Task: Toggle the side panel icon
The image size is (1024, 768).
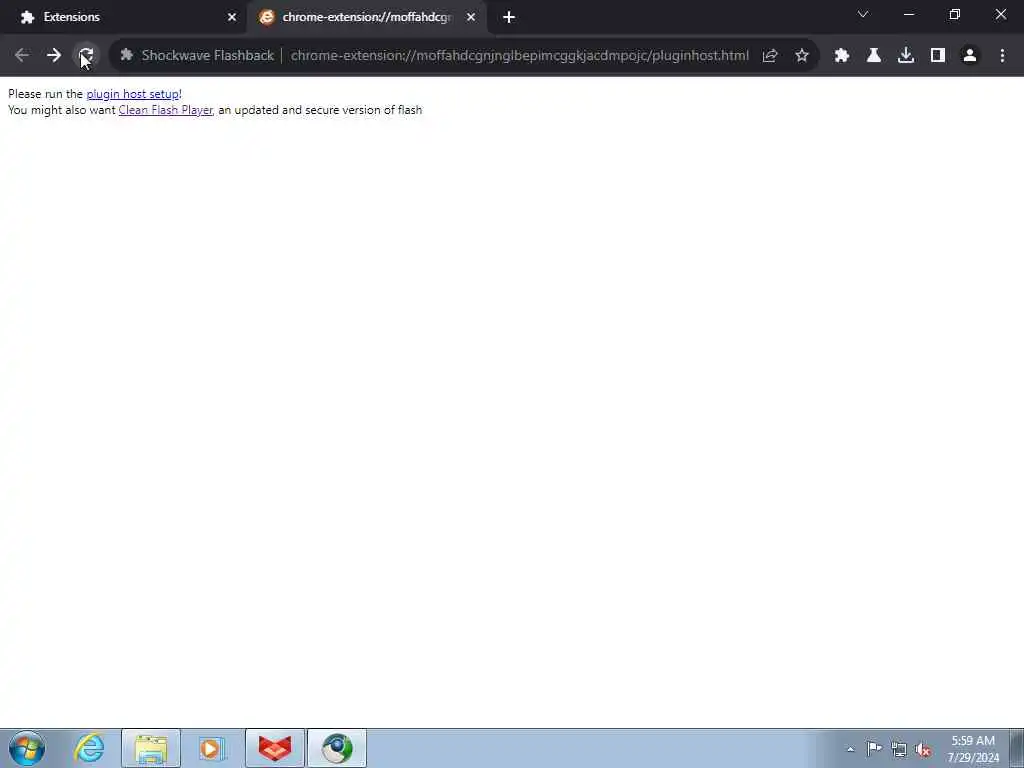Action: [x=938, y=56]
